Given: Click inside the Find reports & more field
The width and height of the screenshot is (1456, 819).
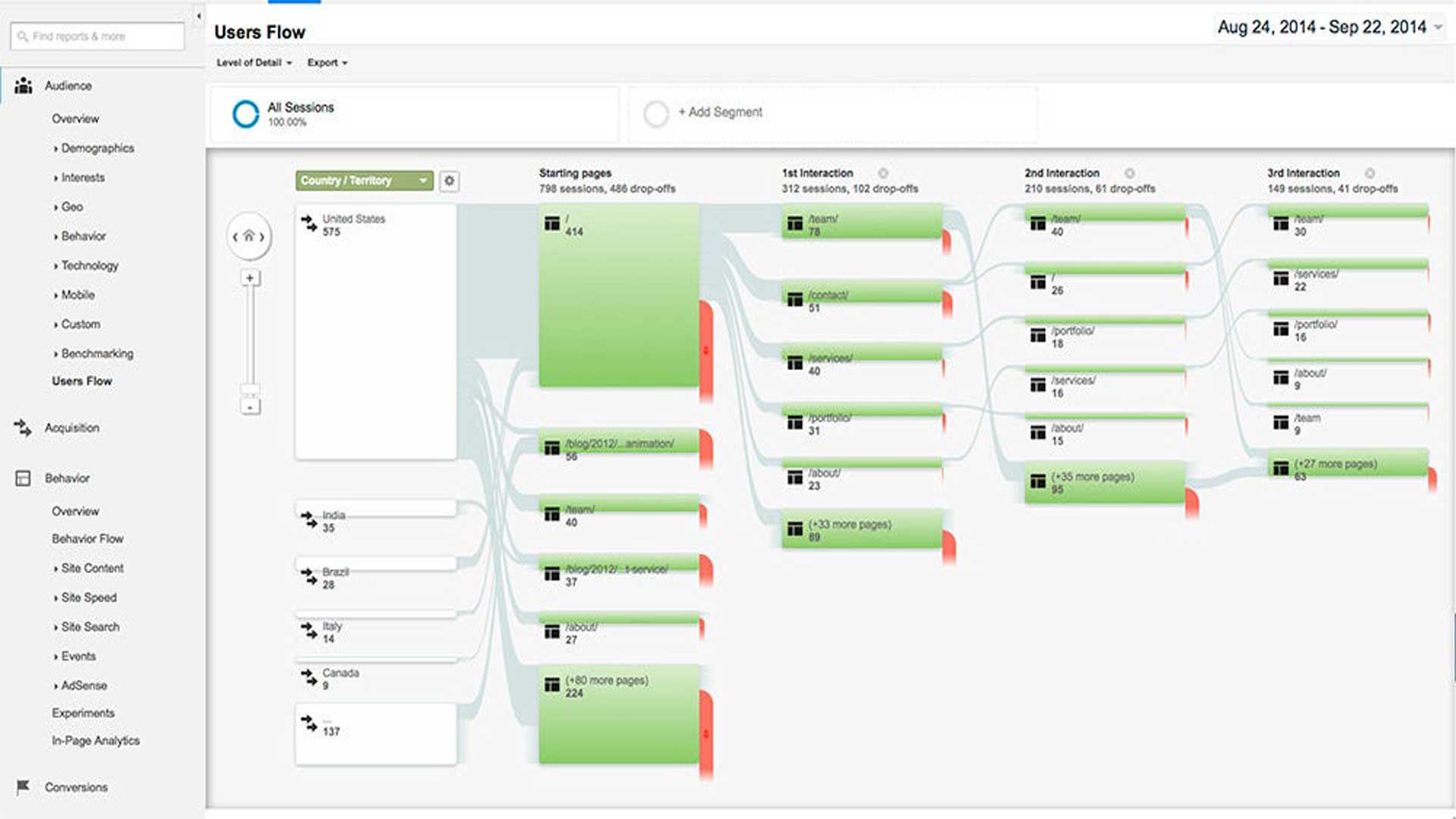Looking at the screenshot, I should [99, 35].
